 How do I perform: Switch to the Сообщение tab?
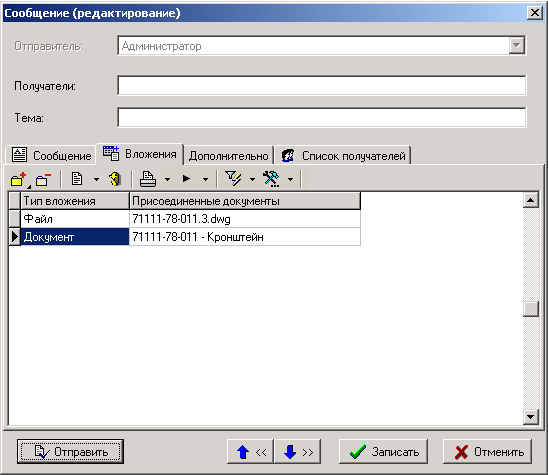point(51,155)
